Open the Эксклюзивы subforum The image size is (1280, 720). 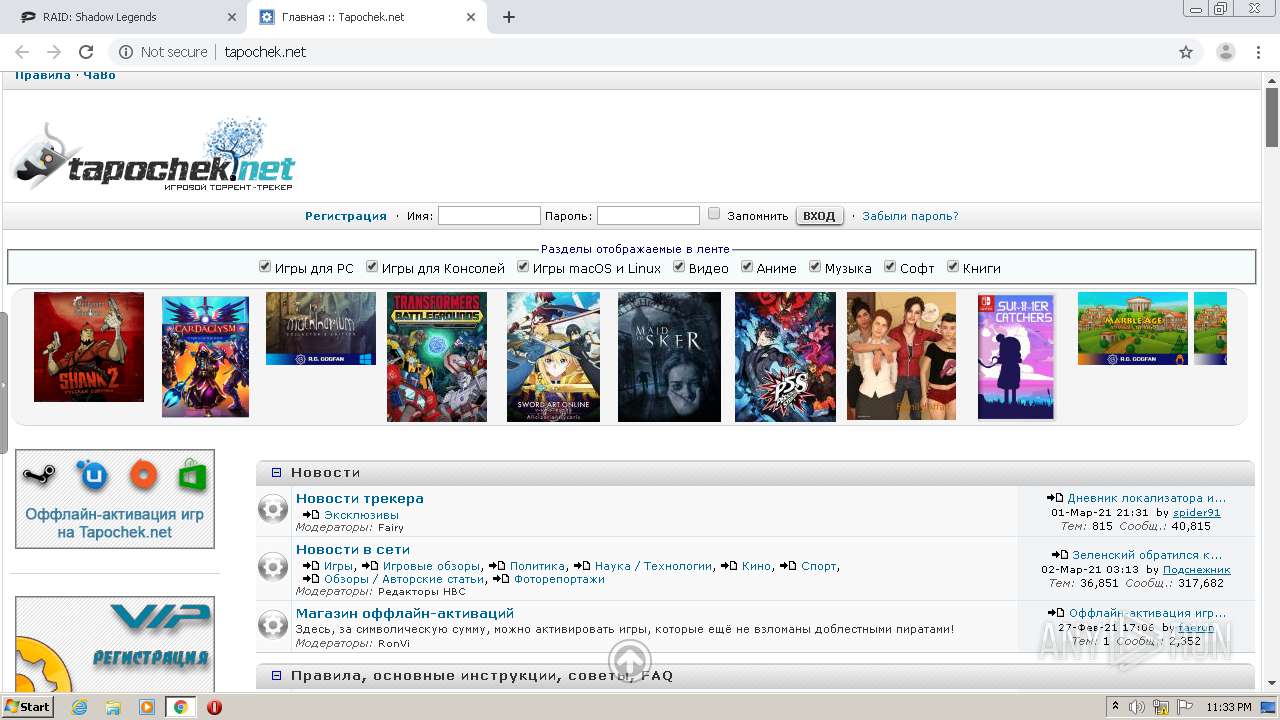click(x=361, y=515)
